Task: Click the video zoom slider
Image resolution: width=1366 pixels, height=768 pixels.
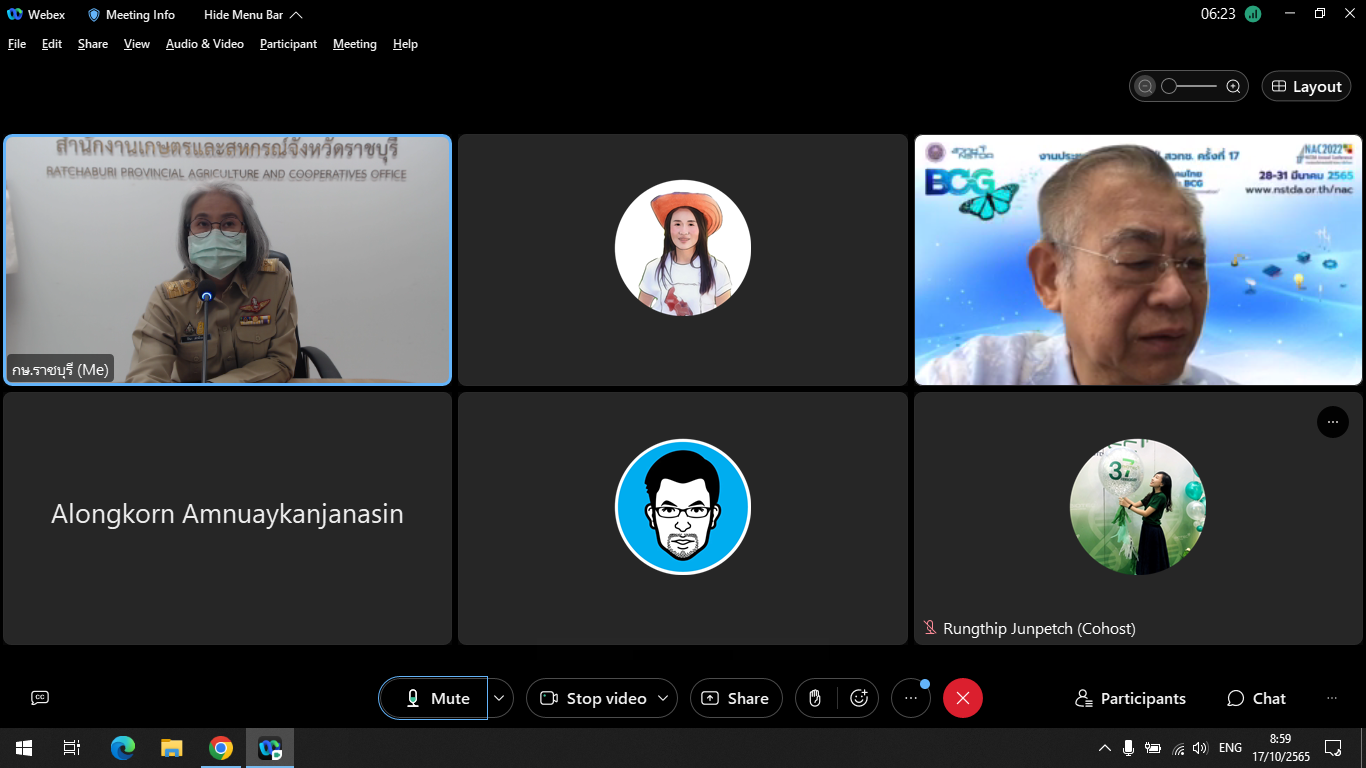Action: pyautogui.click(x=1189, y=87)
